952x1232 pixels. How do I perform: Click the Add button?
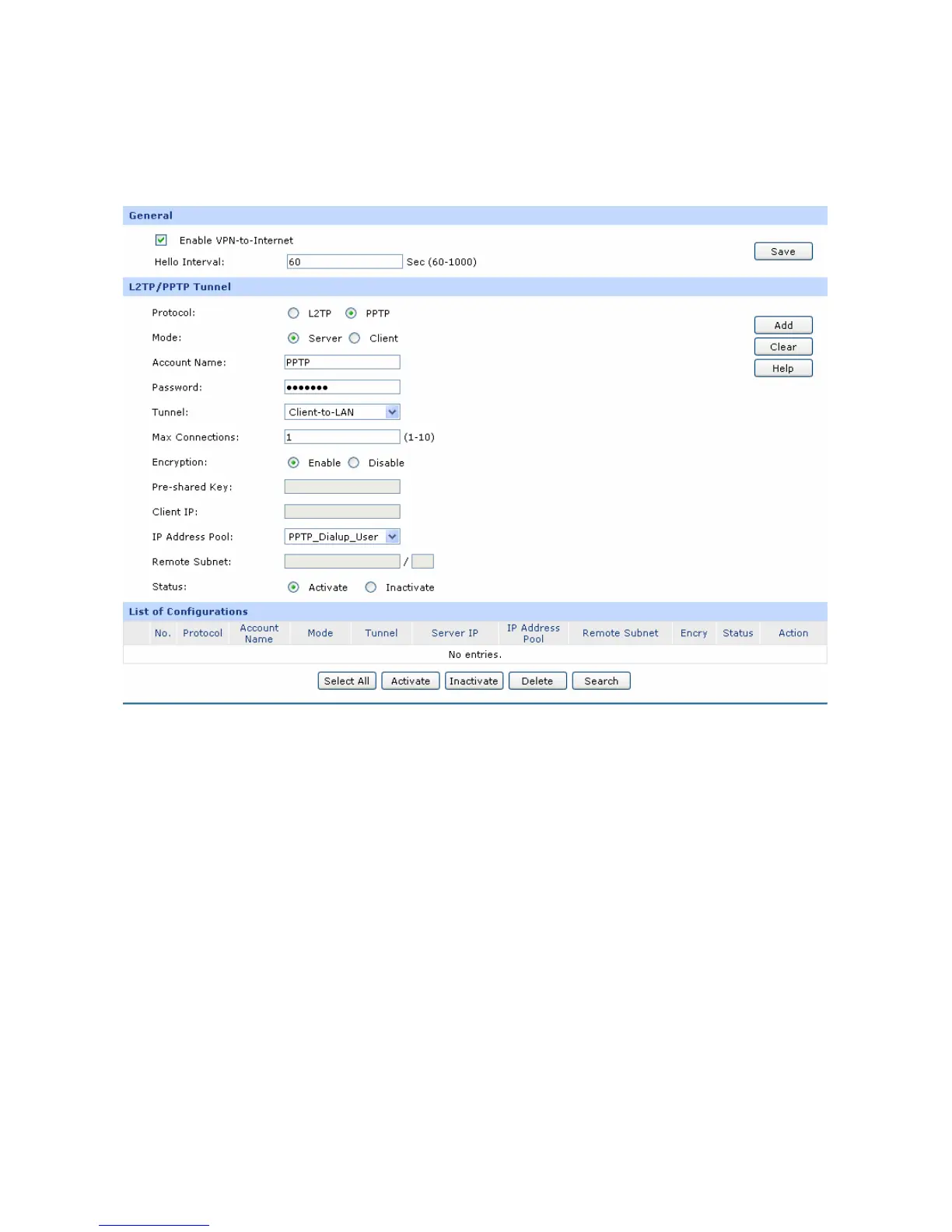[x=783, y=325]
